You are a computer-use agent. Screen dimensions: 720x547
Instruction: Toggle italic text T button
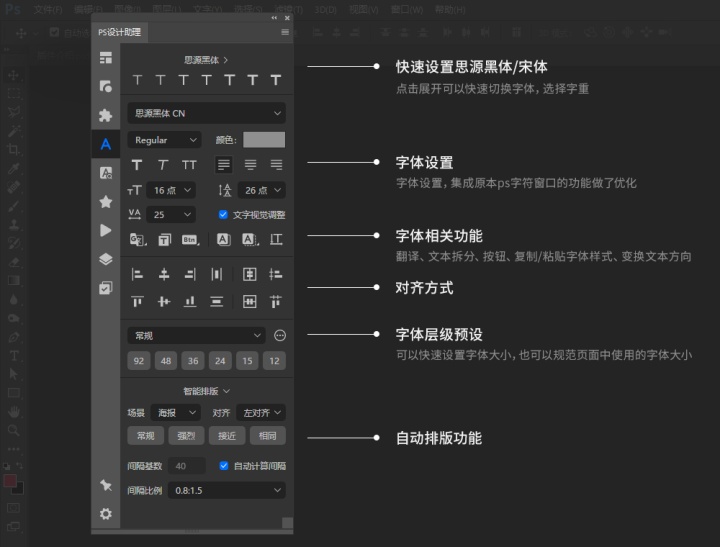coord(163,164)
